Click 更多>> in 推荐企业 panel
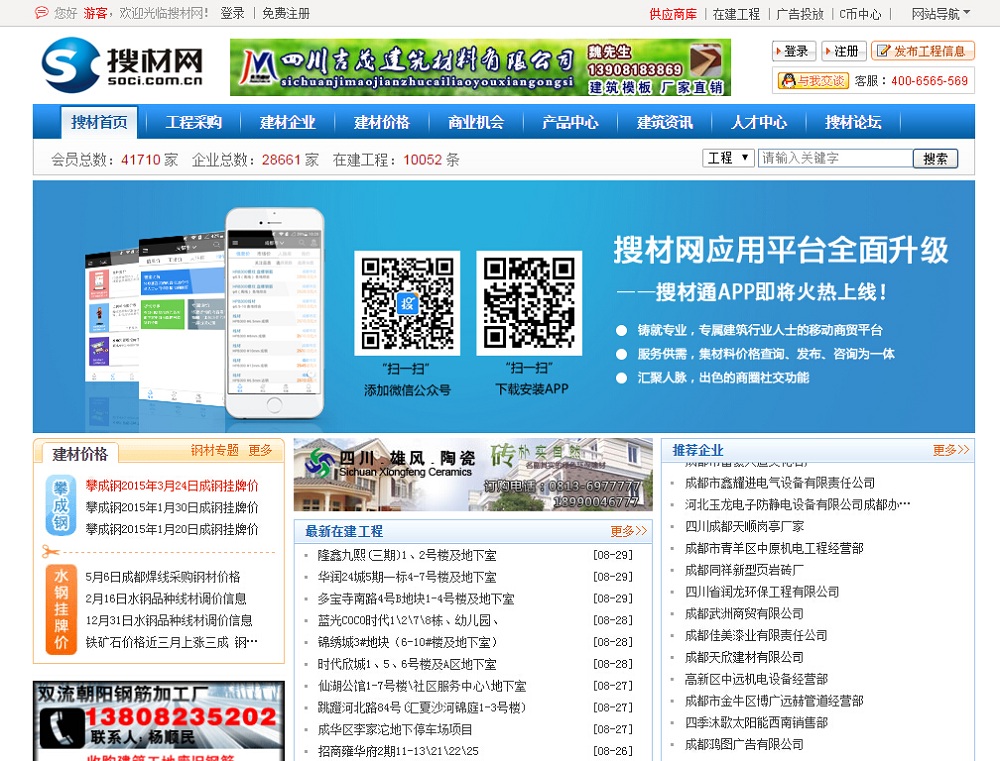This screenshot has height=761, width=1000. (x=950, y=450)
